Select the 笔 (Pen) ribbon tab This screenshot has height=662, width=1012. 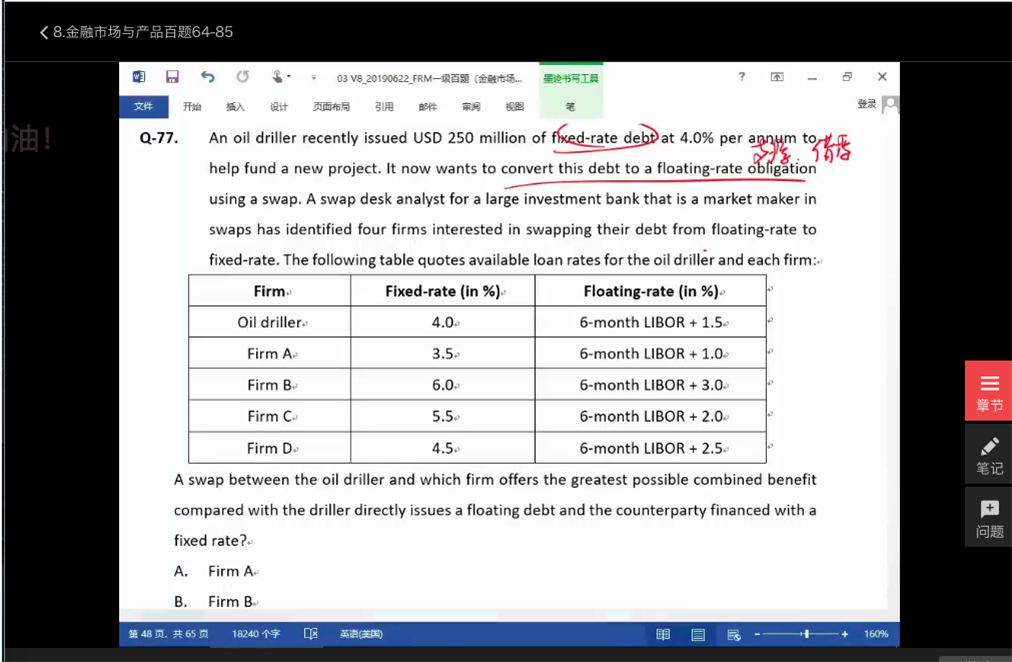click(x=571, y=106)
